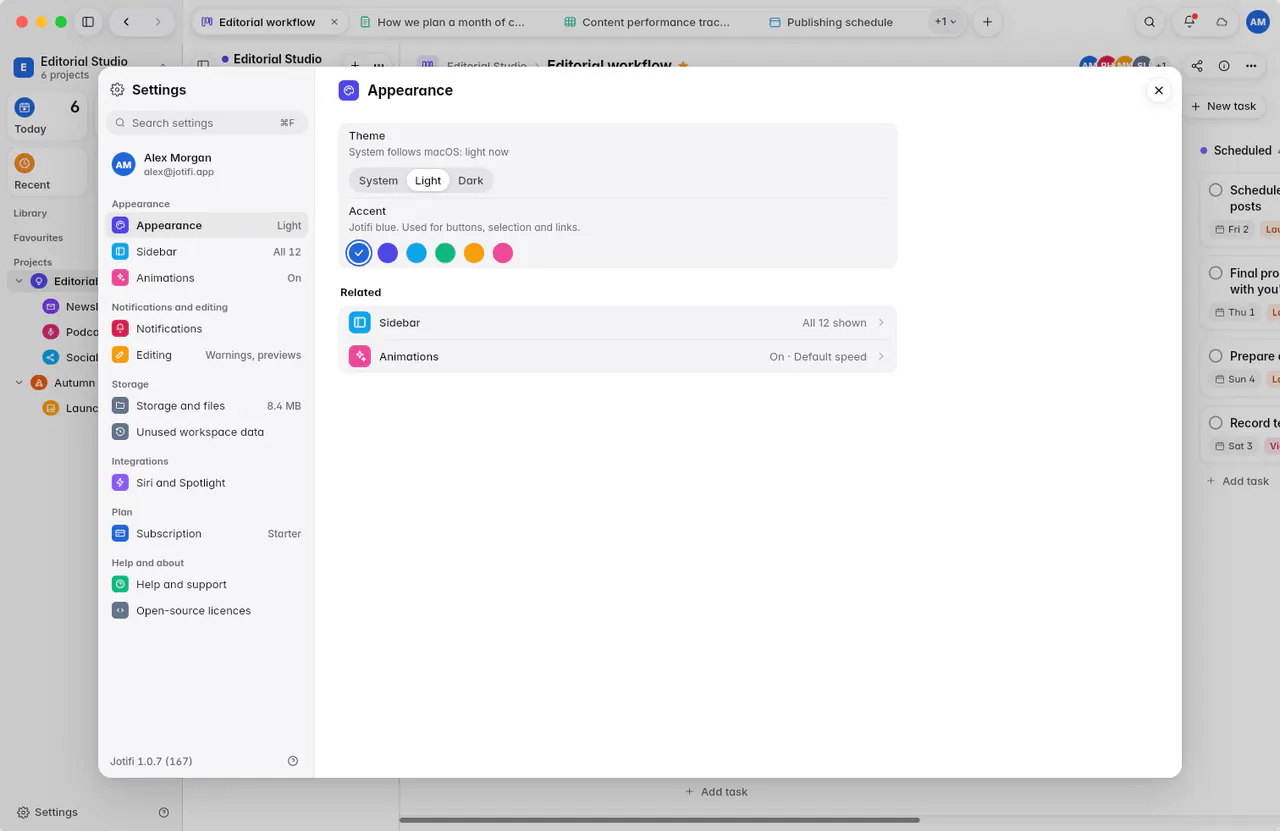Close the Settings dialog
Image resolution: width=1280 pixels, height=831 pixels.
click(1159, 91)
